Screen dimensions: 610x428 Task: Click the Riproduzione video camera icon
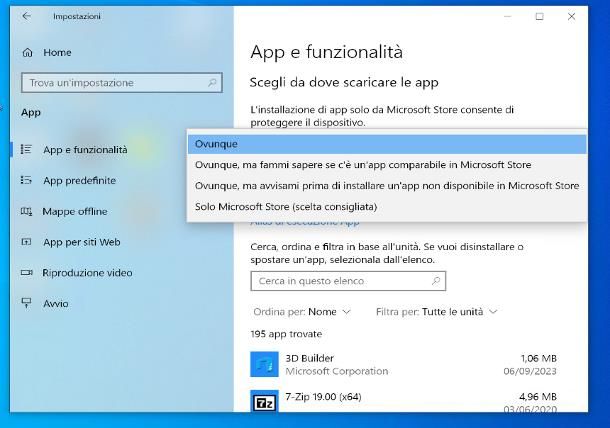pos(26,273)
